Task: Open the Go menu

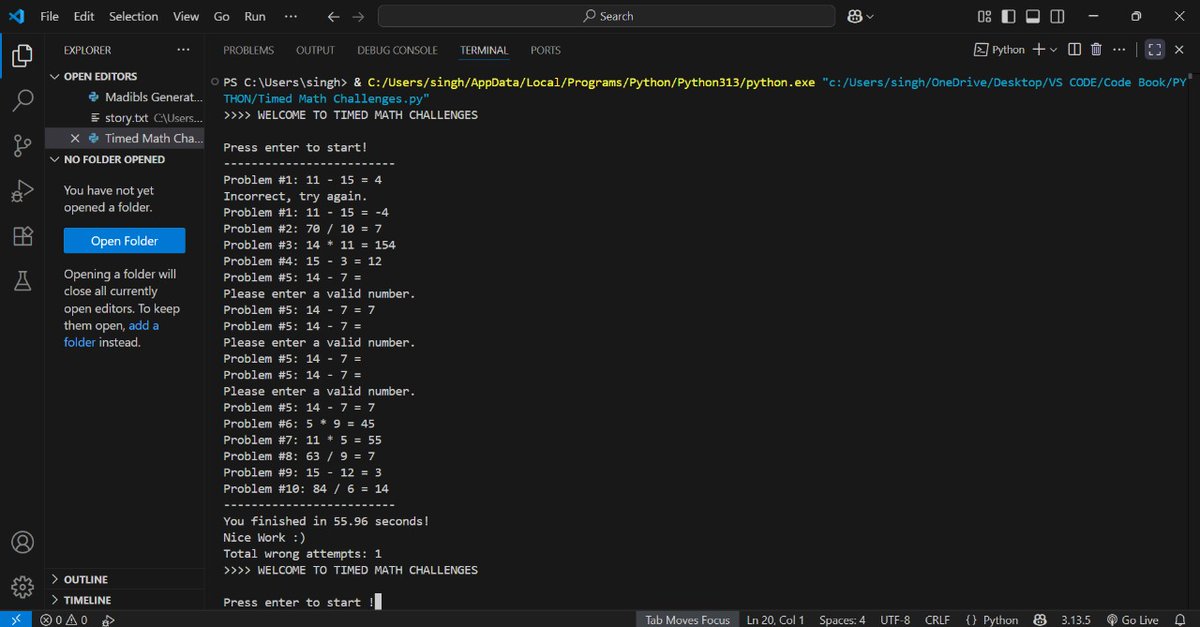Action: (222, 16)
